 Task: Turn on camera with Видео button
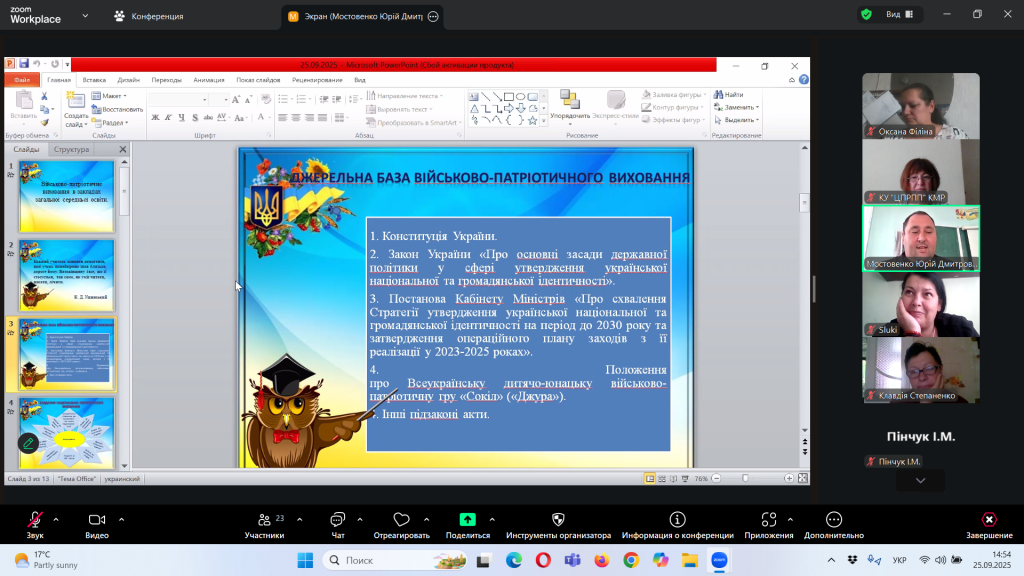97,520
